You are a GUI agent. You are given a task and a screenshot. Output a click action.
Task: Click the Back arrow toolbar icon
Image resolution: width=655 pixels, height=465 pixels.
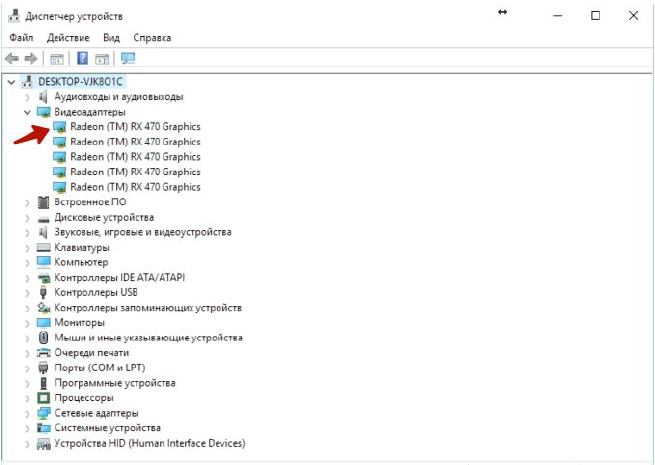pyautogui.click(x=12, y=59)
